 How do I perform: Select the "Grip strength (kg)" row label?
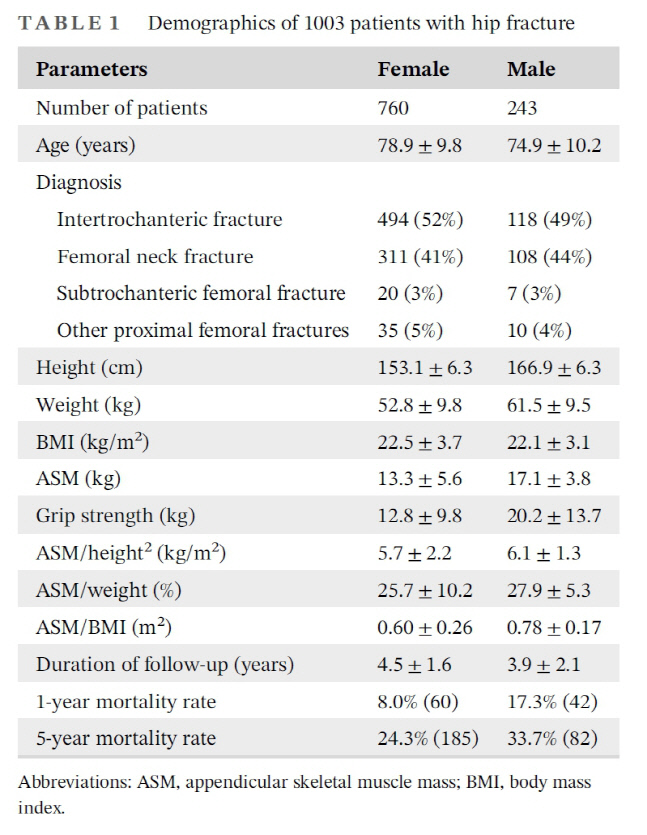[x=115, y=515]
